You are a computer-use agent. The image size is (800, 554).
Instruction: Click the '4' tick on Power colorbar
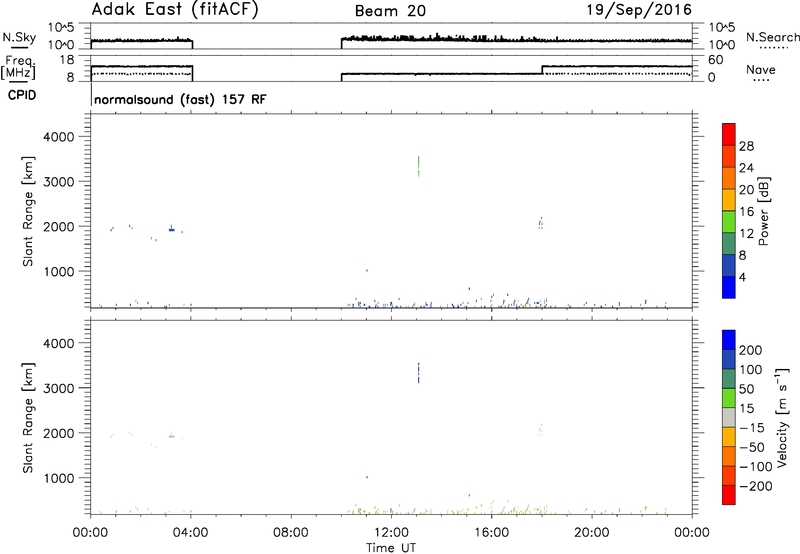[x=742, y=277]
